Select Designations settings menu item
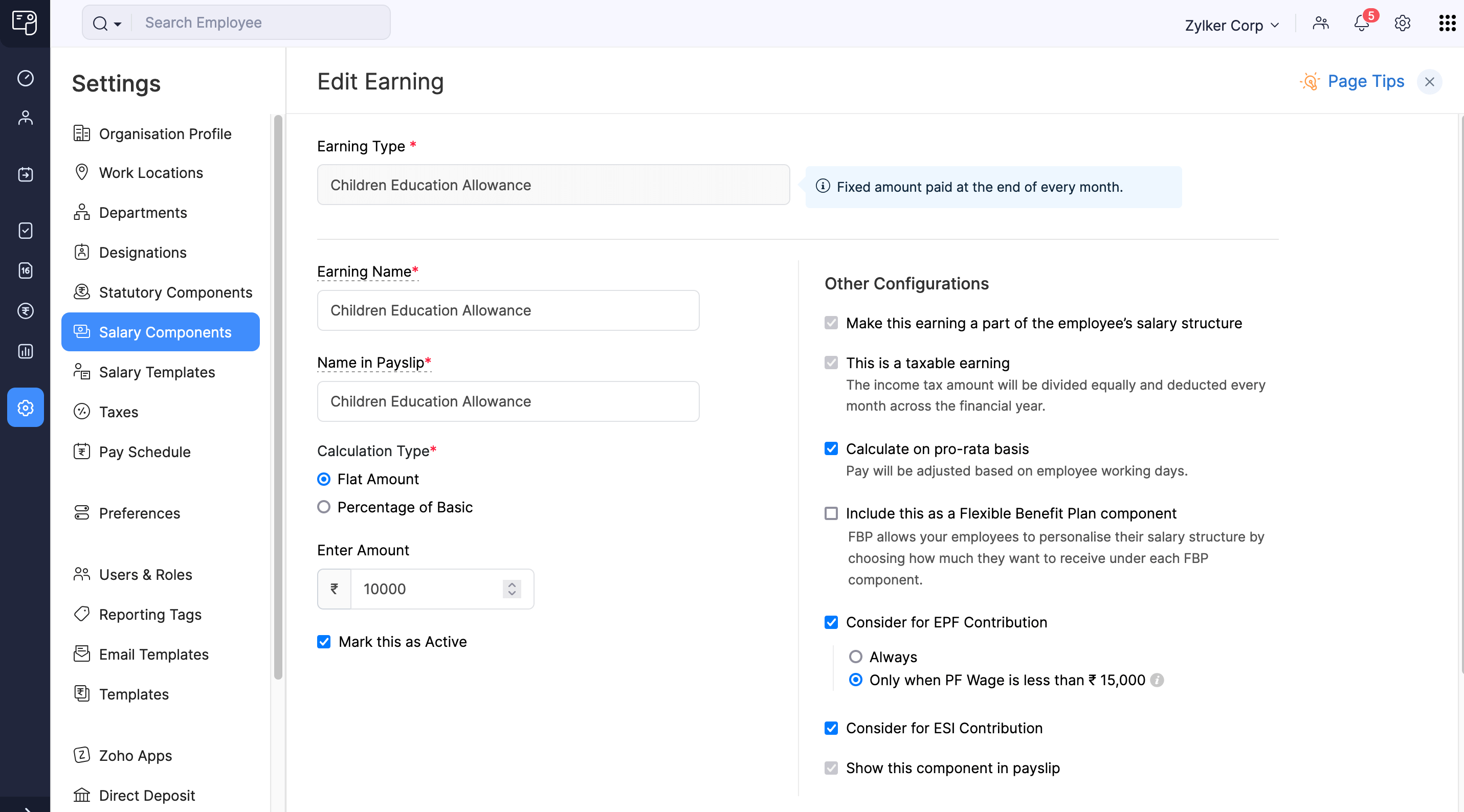This screenshot has width=1464, height=812. click(142, 252)
